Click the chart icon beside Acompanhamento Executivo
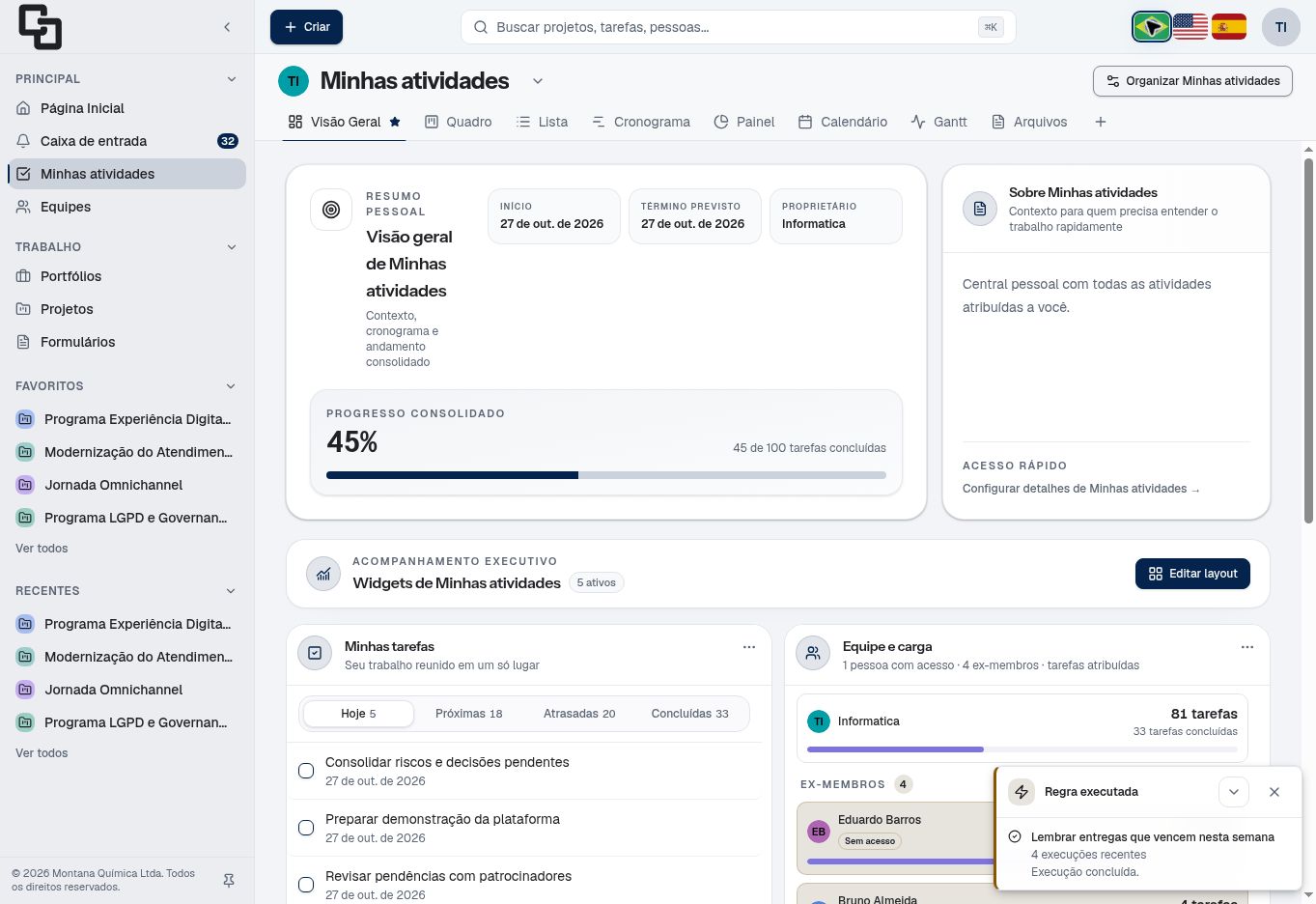Screen dimensions: 1316x904 (323, 574)
